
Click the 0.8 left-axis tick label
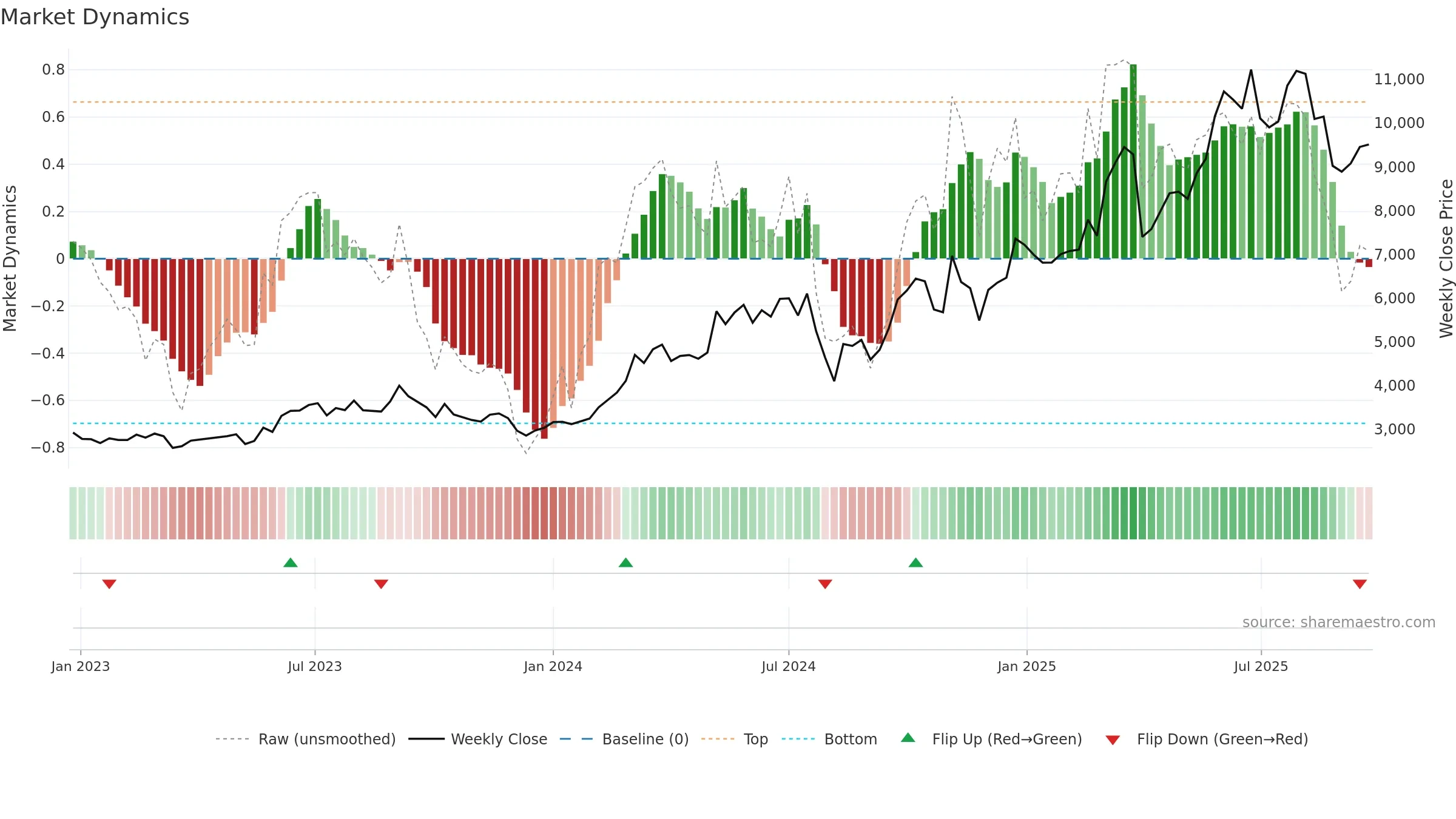[x=53, y=70]
